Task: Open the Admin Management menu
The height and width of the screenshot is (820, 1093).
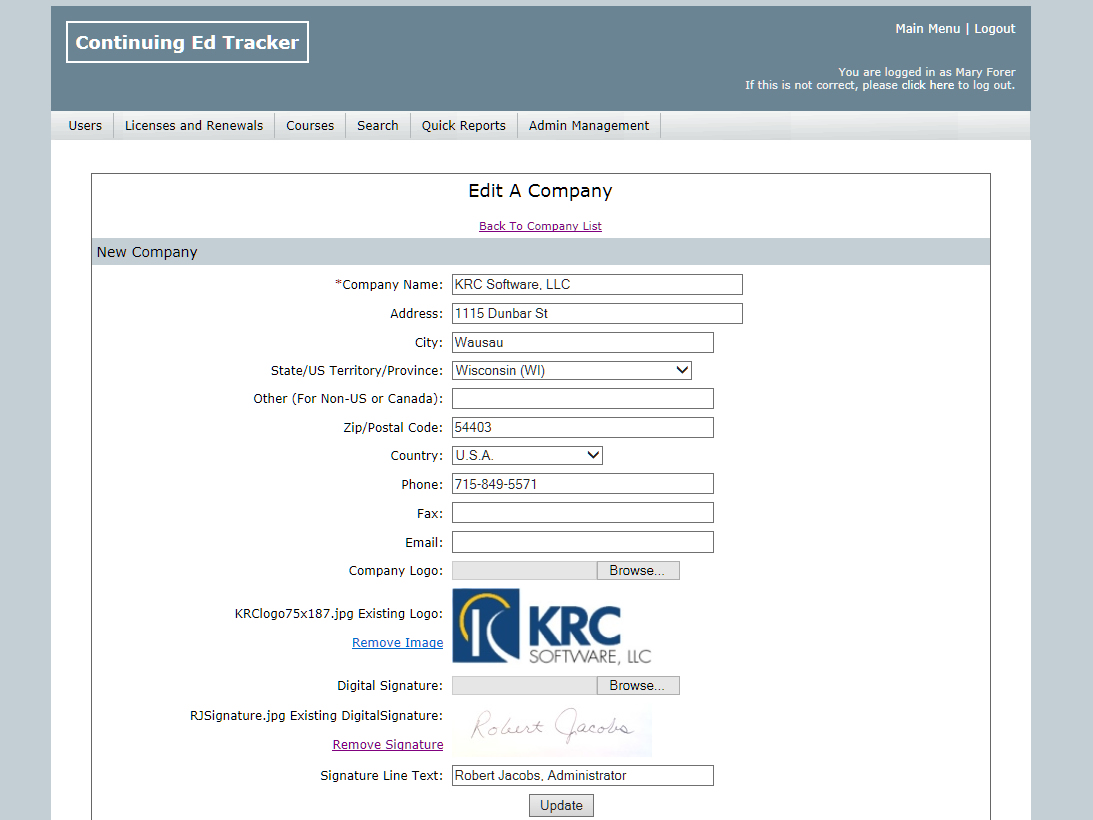Action: [x=589, y=125]
